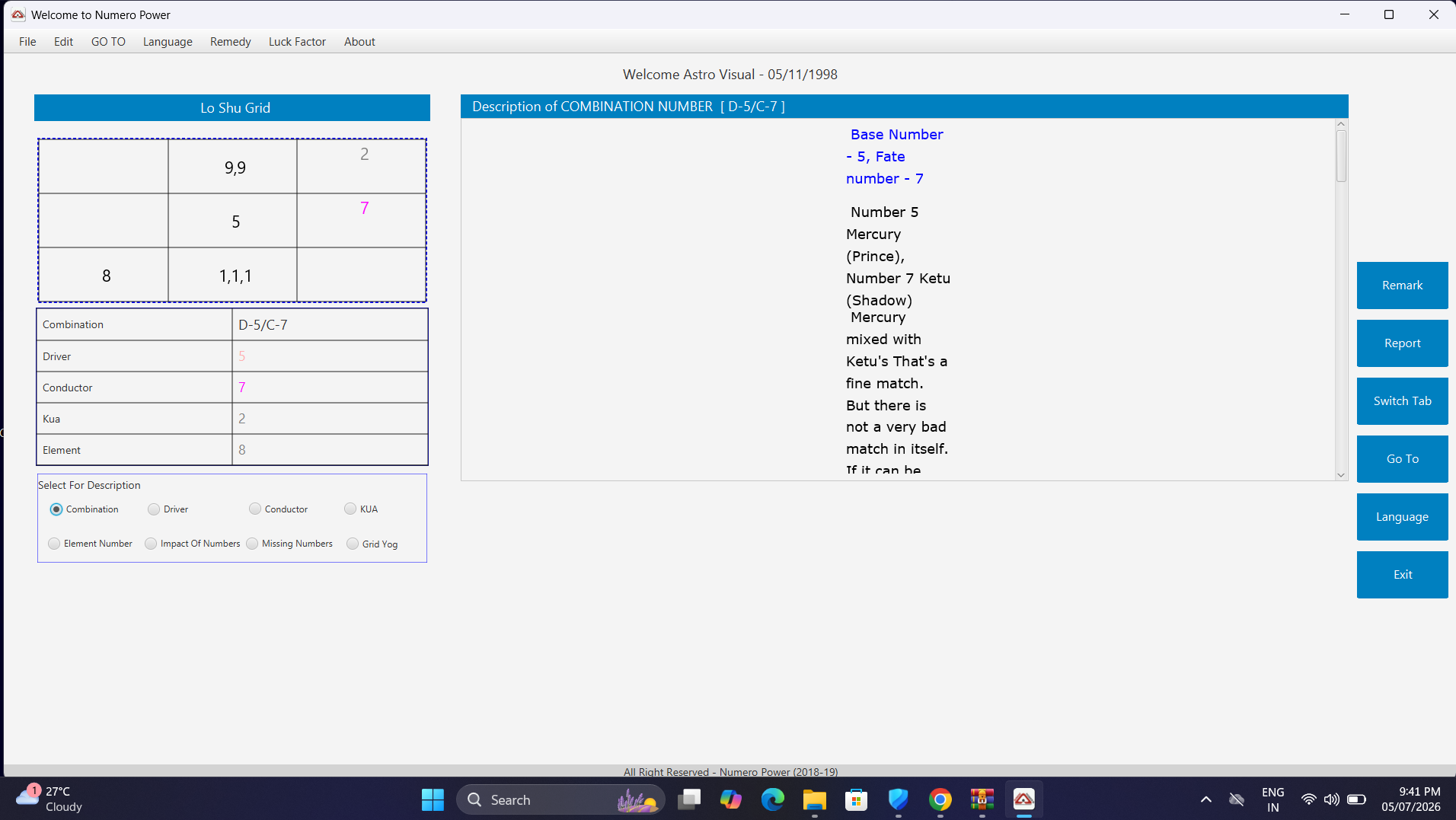Screen dimensions: 1456x820
Task: Click the Numero Power app icon in title bar
Action: (18, 14)
